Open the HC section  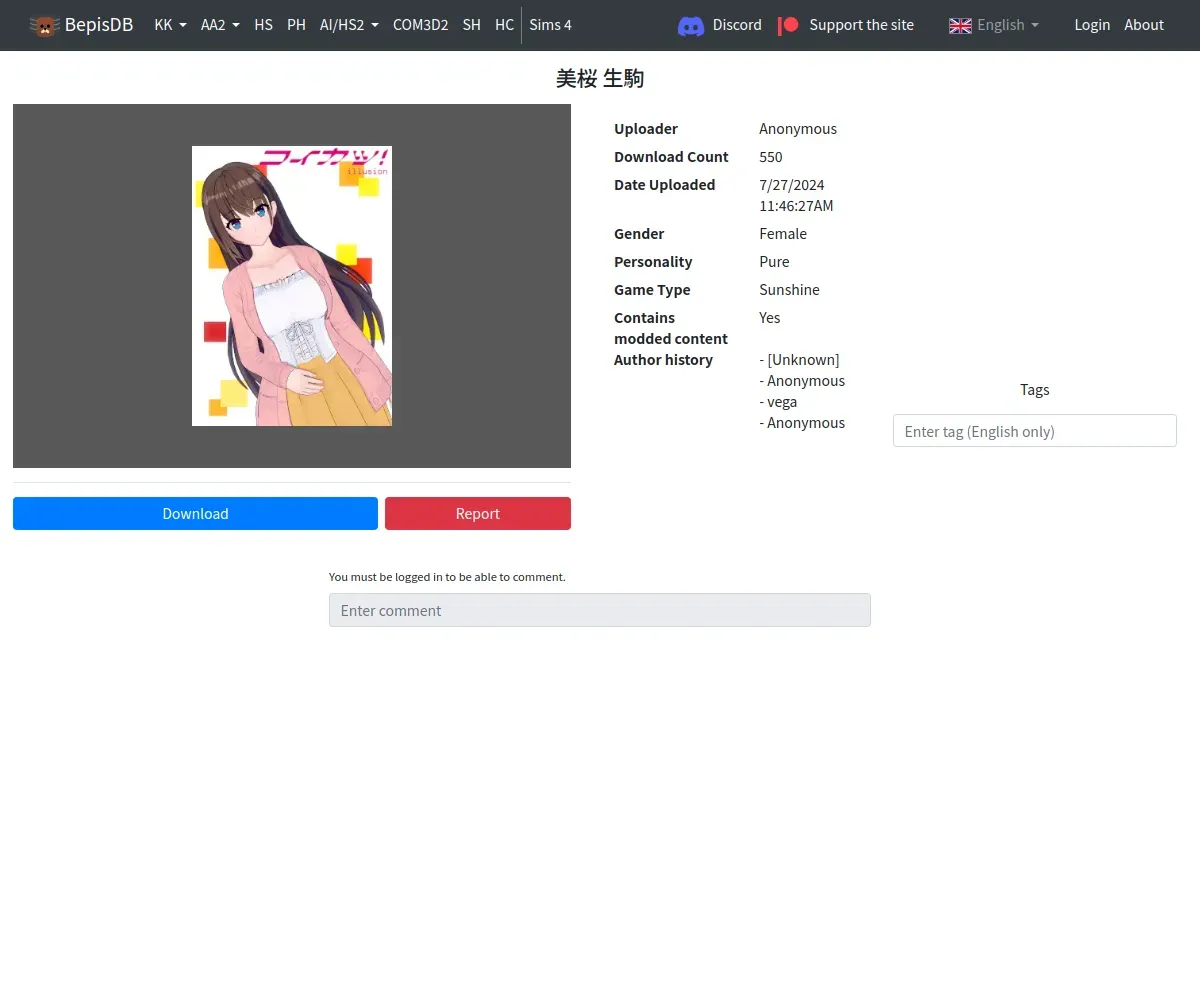504,25
